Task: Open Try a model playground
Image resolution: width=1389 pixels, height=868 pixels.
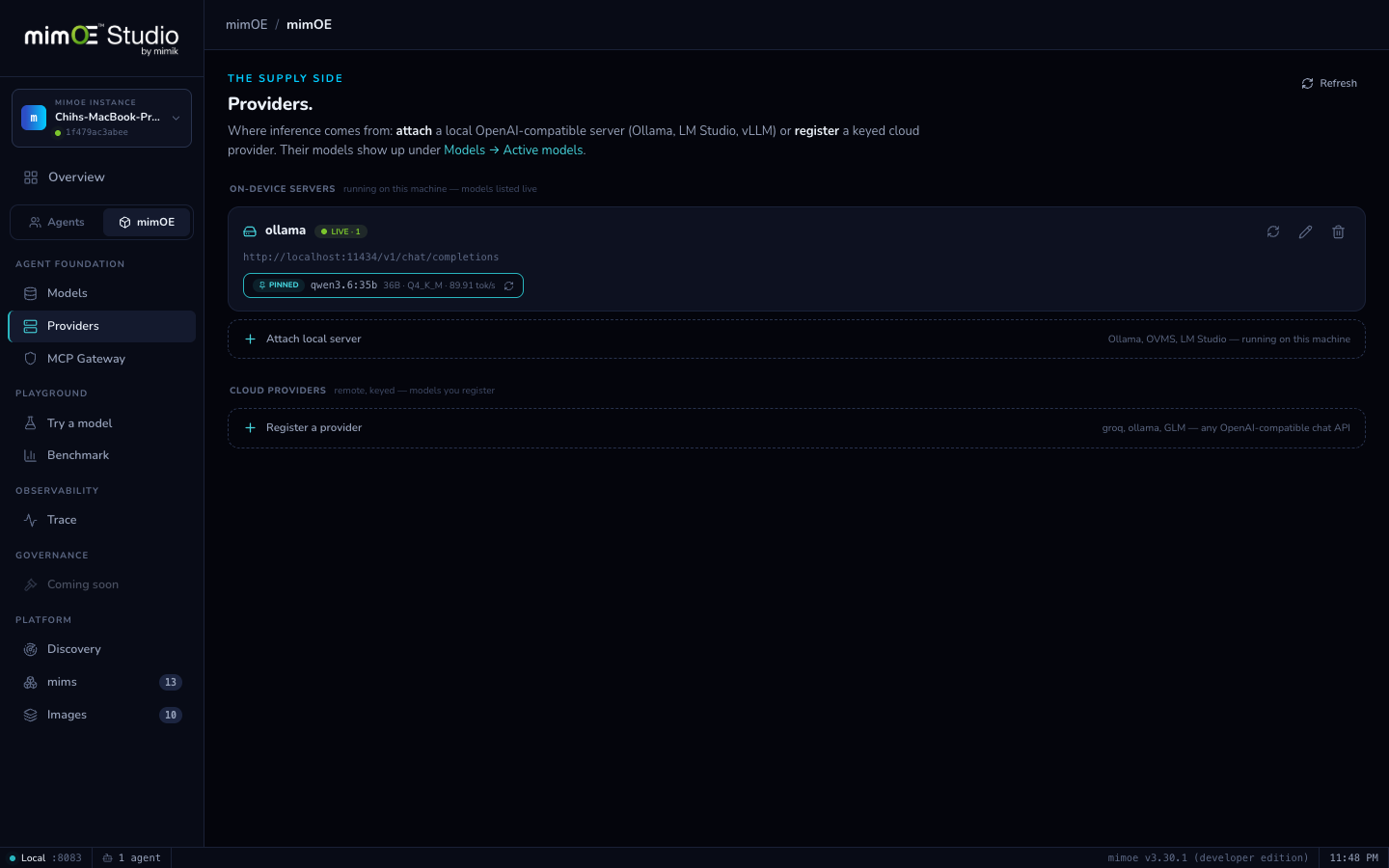Action: pyautogui.click(x=101, y=423)
